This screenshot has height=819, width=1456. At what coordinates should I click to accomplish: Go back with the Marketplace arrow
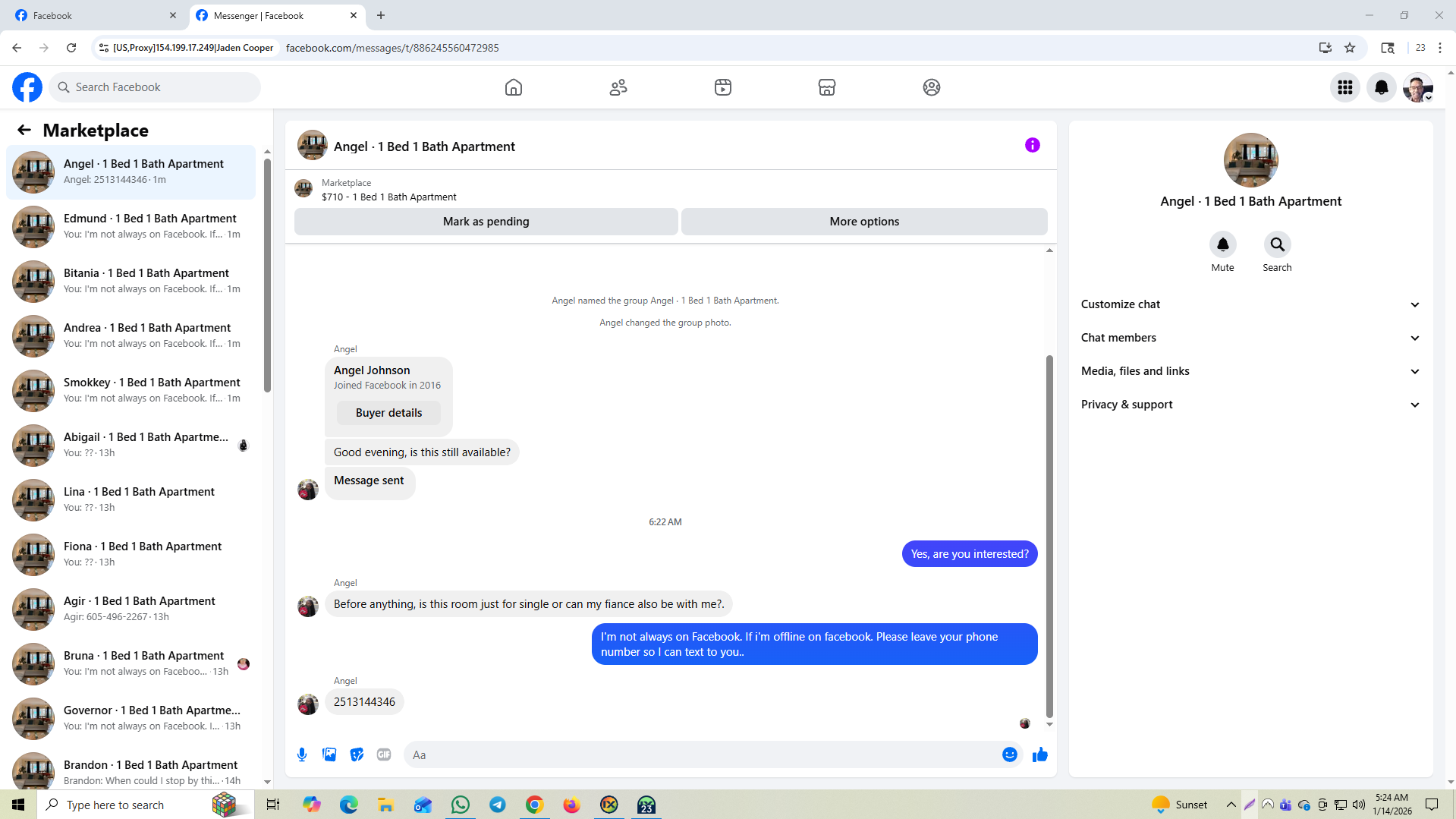tap(24, 130)
